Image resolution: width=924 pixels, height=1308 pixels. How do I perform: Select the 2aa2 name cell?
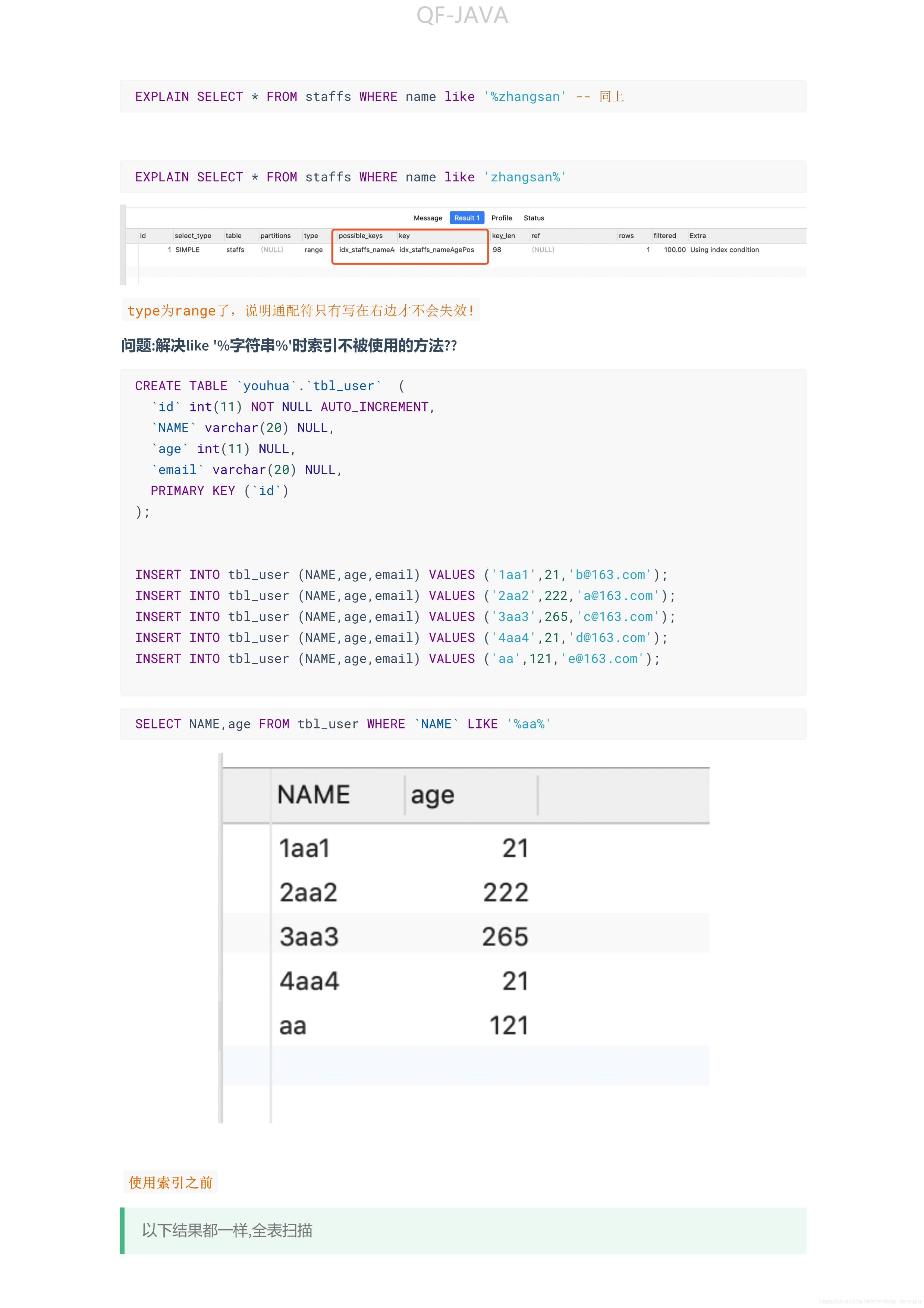click(308, 892)
